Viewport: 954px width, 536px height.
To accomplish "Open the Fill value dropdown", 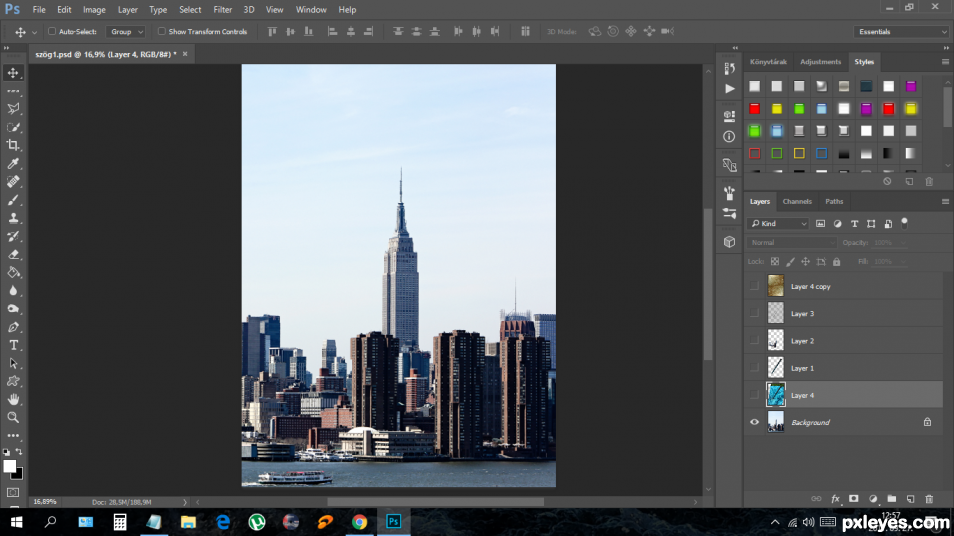I will click(x=904, y=262).
